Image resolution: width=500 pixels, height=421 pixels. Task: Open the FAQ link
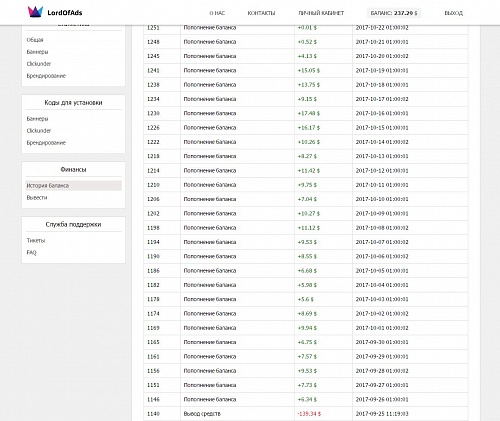31,252
